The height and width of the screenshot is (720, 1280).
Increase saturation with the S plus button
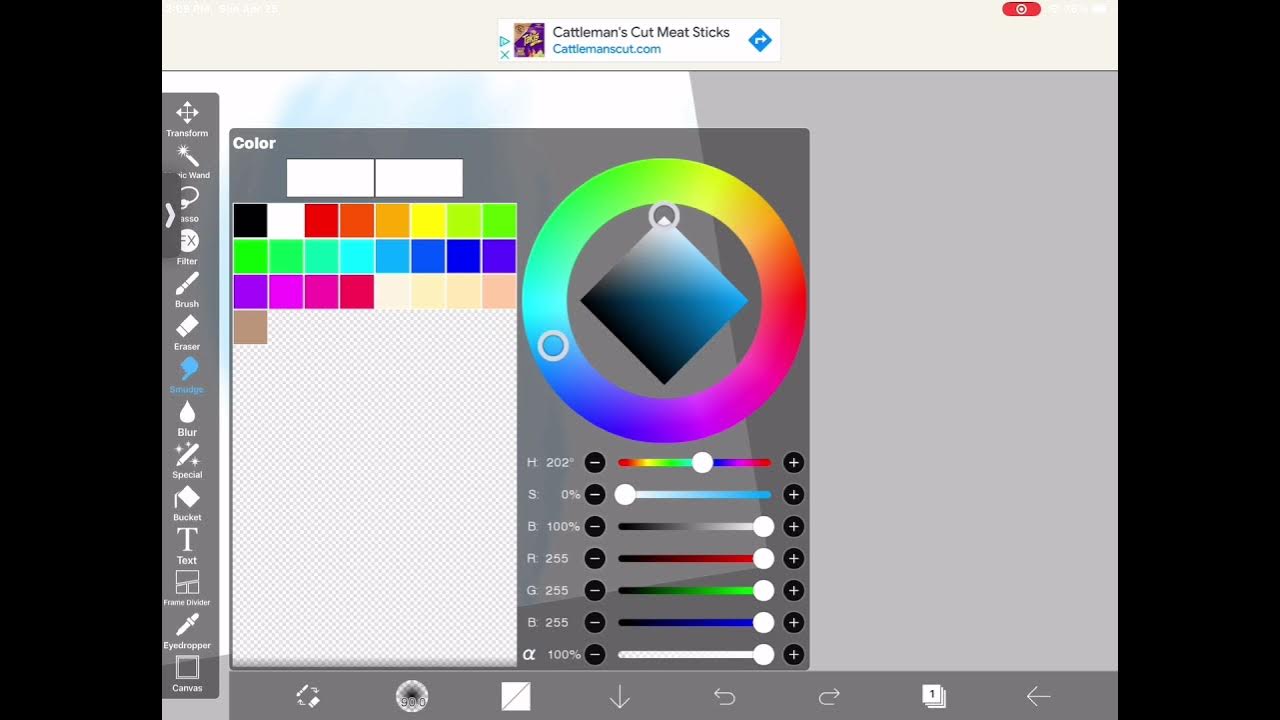[794, 495]
